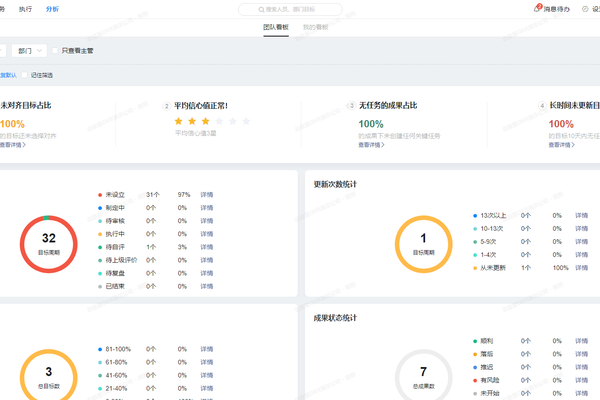Open 详情 for the 1-4次 row
The image size is (600, 400).
[x=581, y=255]
